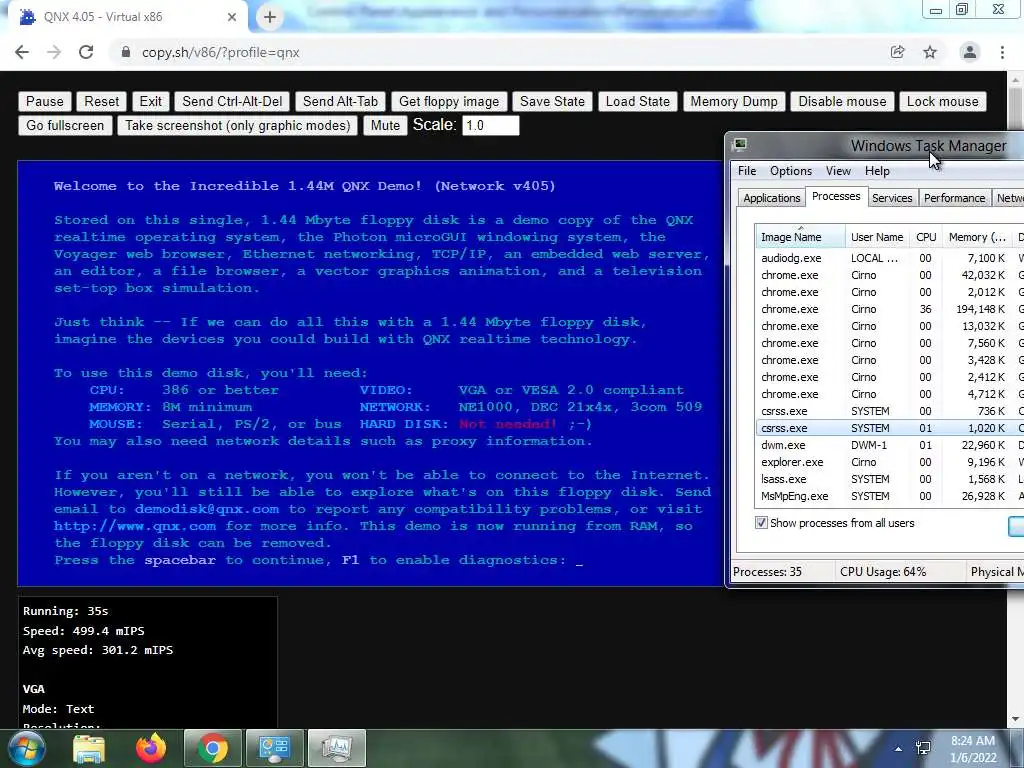Open Task Manager Help menu
The height and width of the screenshot is (768, 1024).
877,171
